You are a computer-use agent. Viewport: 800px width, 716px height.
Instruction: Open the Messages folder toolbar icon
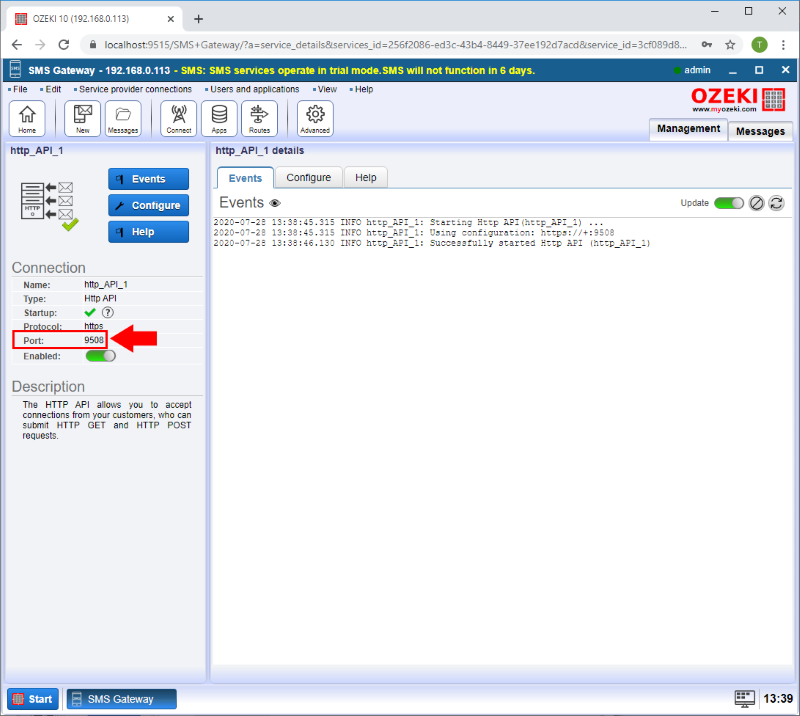(123, 118)
